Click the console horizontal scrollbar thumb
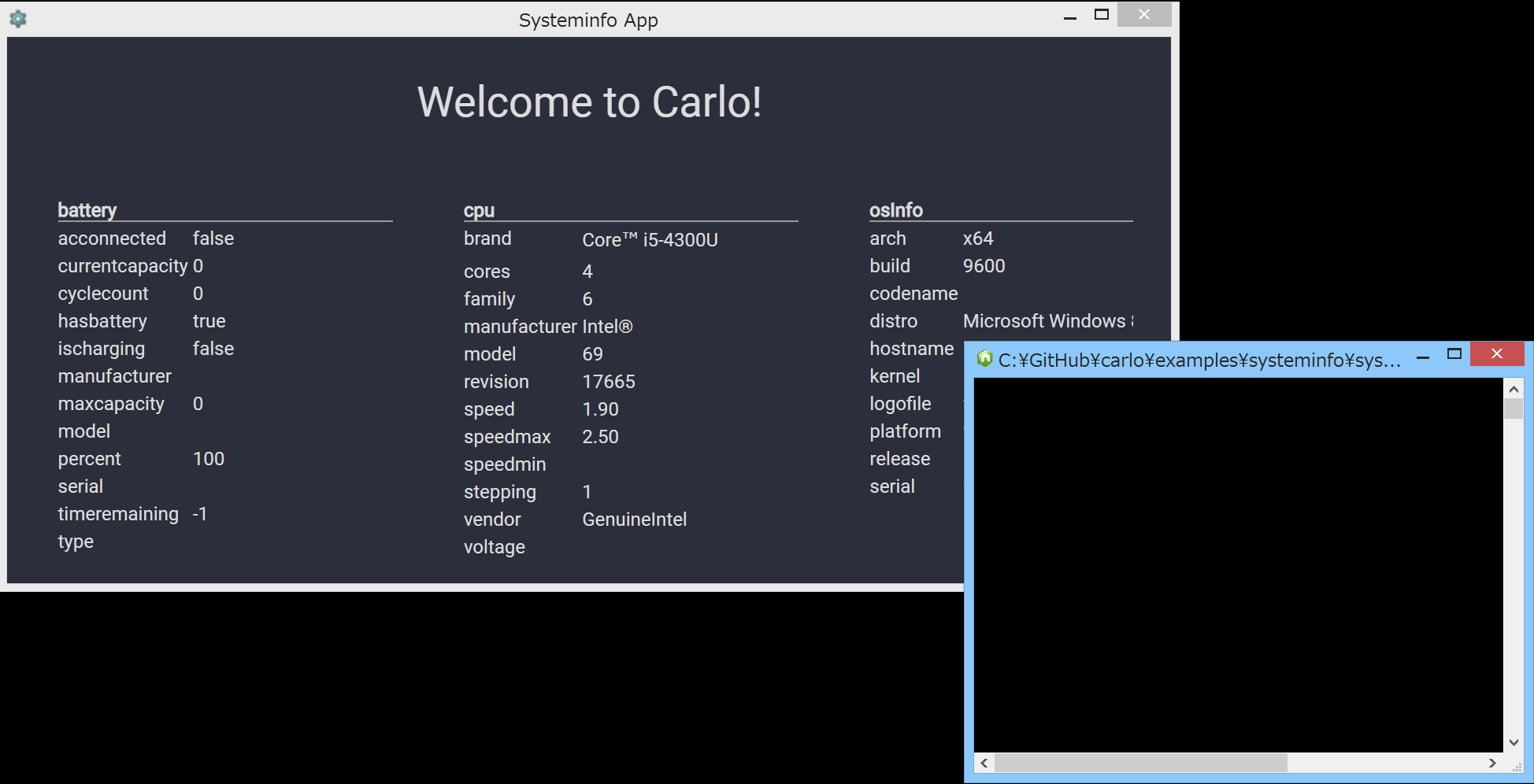The height and width of the screenshot is (784, 1534). 1141,763
